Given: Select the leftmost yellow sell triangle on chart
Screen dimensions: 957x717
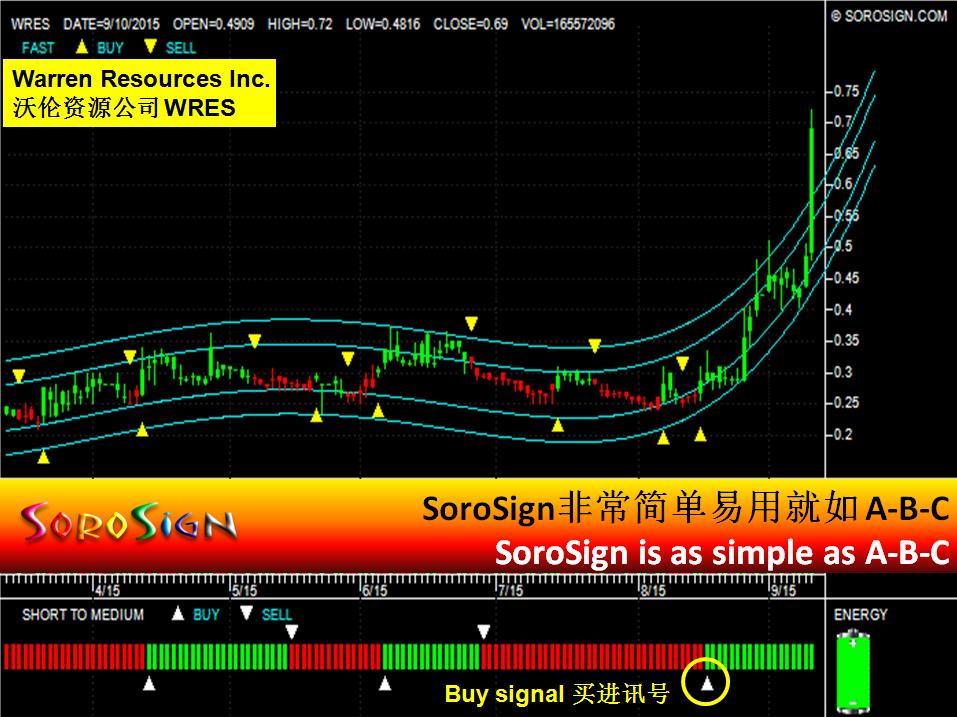Looking at the screenshot, I should 19,376.
